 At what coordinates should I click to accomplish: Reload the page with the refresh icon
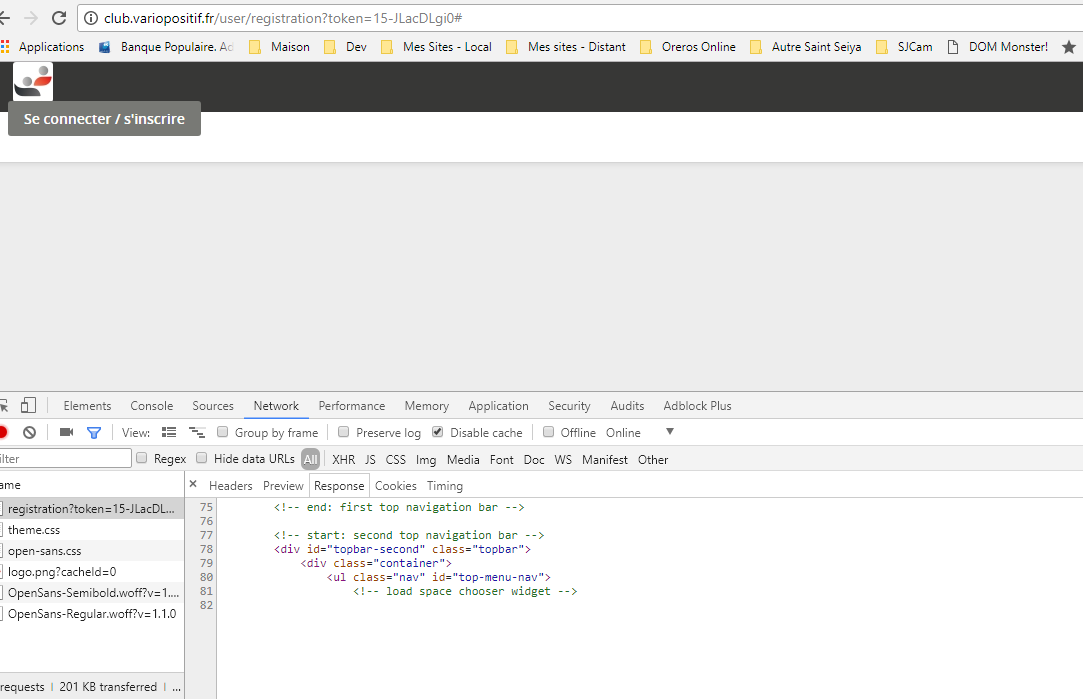59,18
